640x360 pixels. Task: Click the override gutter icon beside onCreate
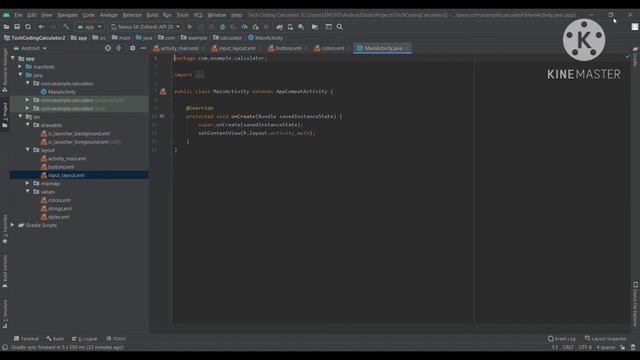pos(162,116)
